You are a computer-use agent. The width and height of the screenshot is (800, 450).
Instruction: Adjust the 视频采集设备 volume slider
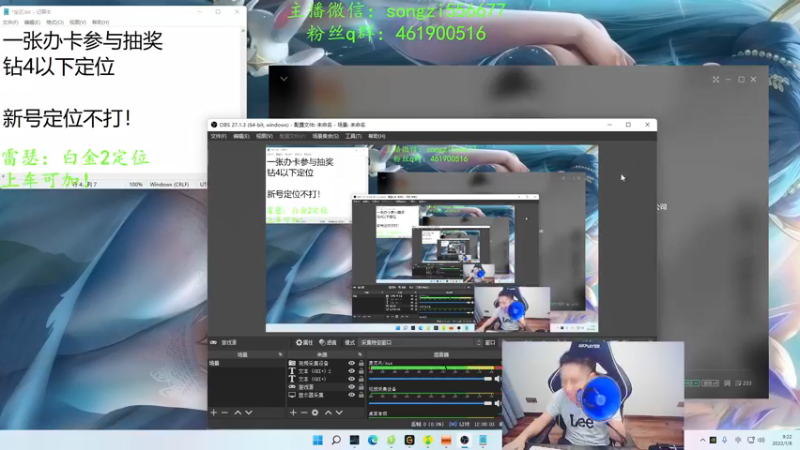(x=430, y=403)
